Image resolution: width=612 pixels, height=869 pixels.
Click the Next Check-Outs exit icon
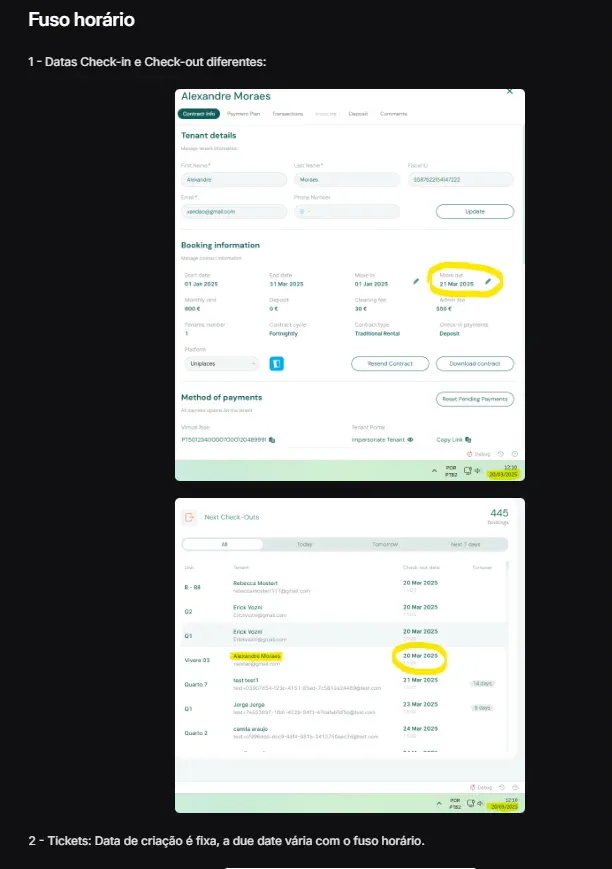(x=188, y=517)
